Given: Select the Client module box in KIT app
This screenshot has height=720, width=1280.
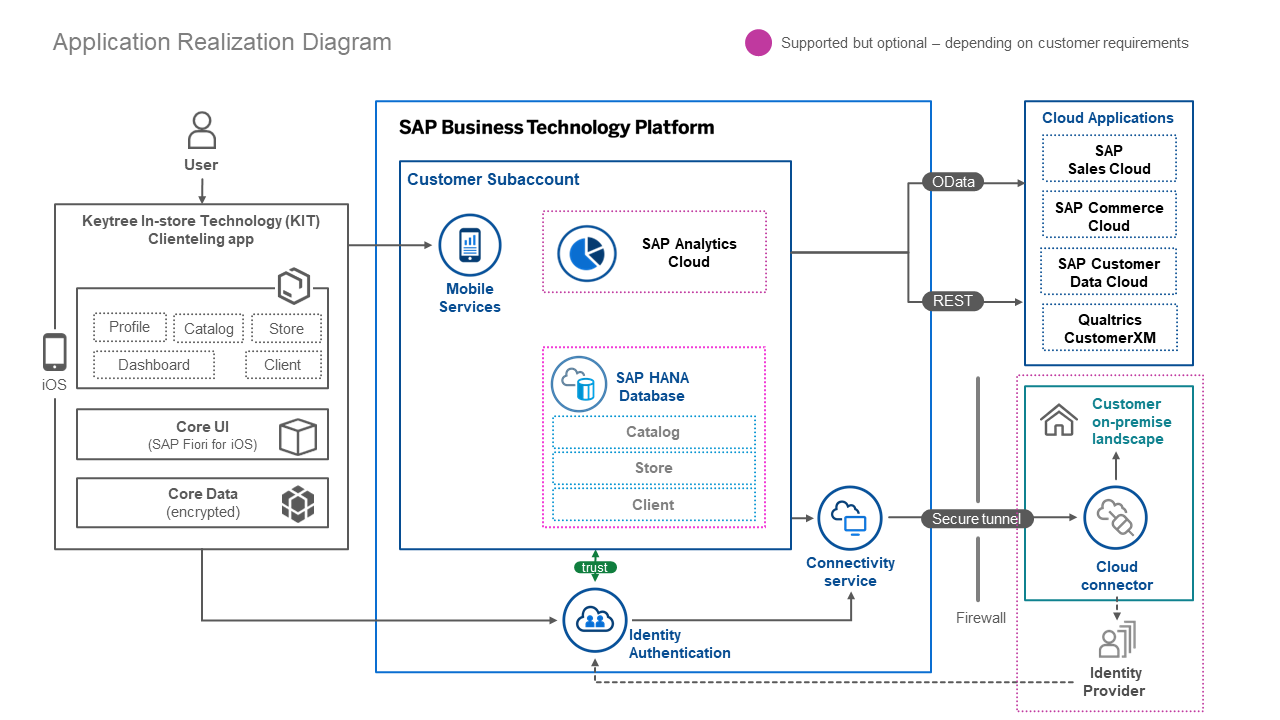Looking at the screenshot, I should 283,365.
